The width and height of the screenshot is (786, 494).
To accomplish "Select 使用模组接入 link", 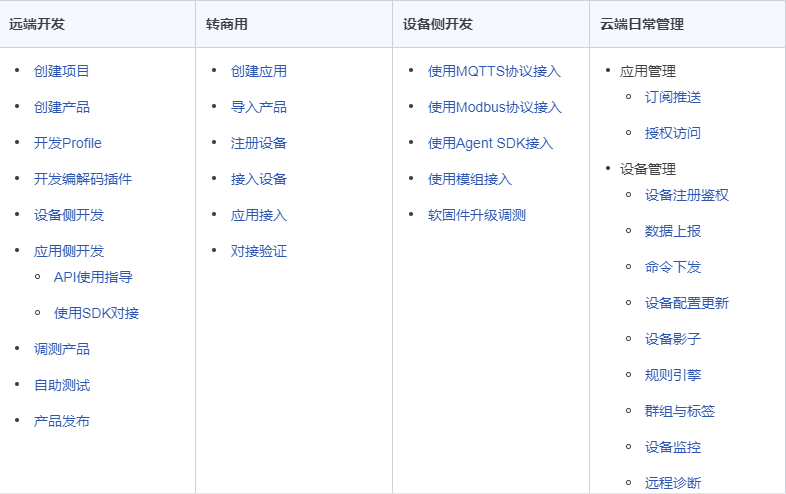I will [470, 179].
